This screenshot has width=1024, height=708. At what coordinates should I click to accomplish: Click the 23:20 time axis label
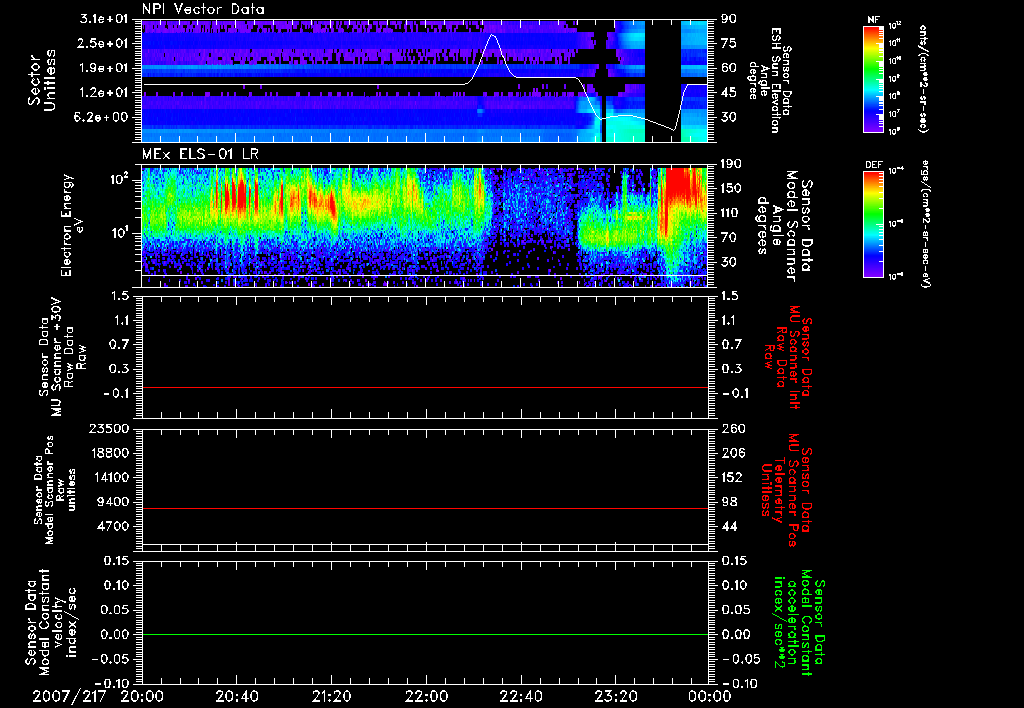[615, 696]
